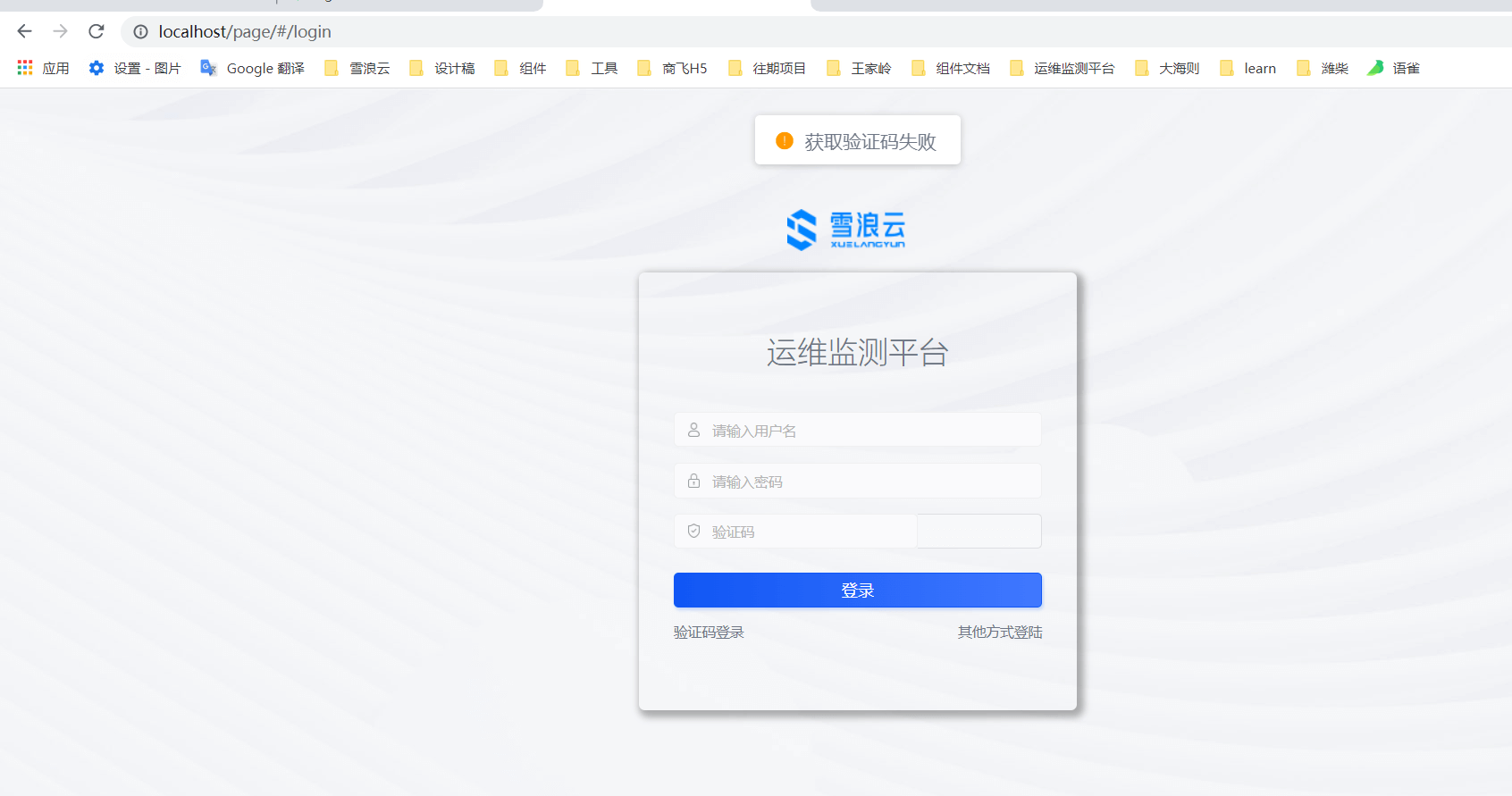Reload the login page

pos(97,31)
